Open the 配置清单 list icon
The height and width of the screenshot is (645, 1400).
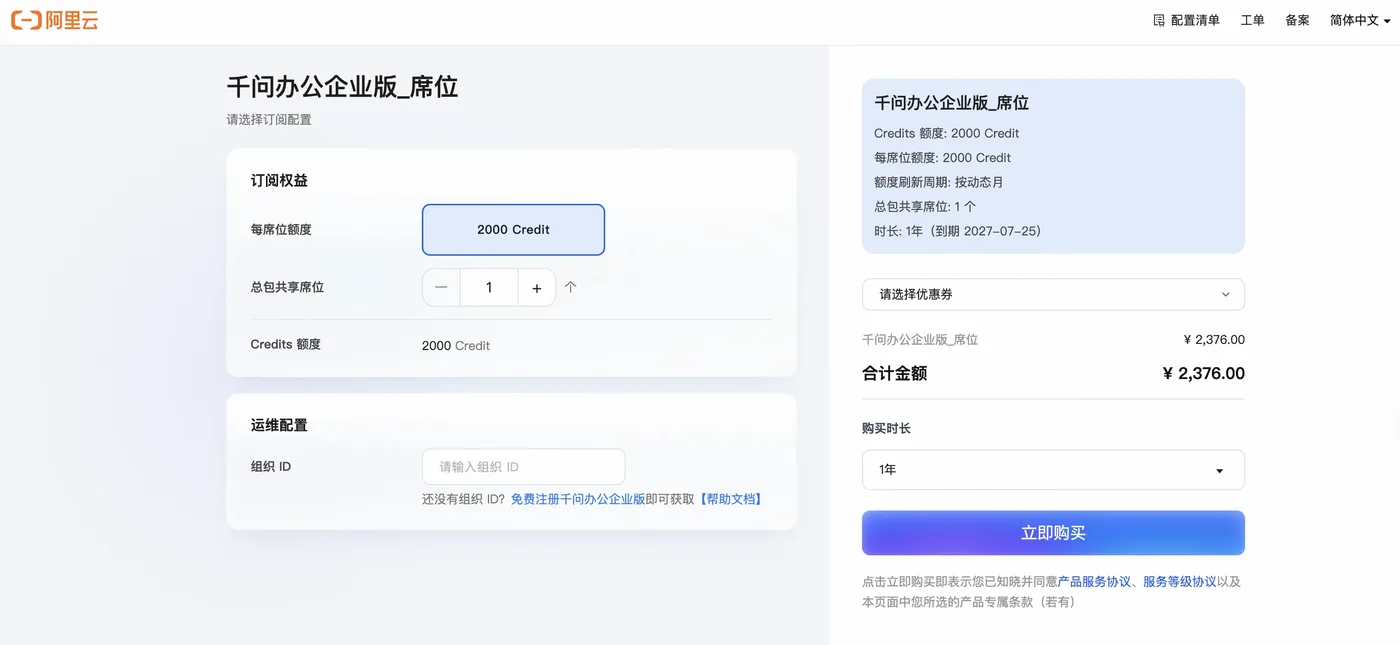coord(1159,20)
